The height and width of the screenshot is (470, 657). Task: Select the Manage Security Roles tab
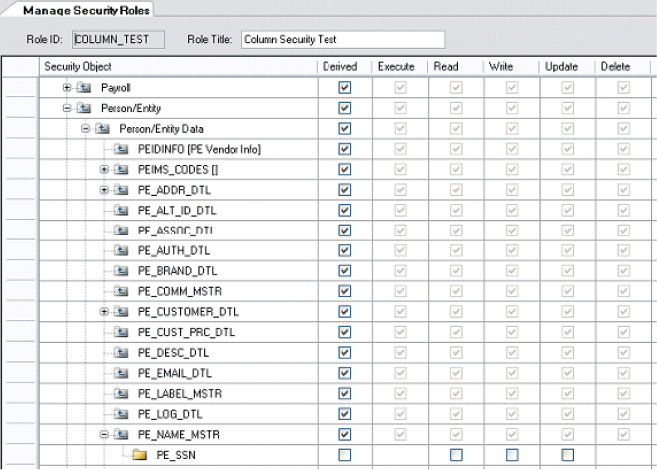68,8
